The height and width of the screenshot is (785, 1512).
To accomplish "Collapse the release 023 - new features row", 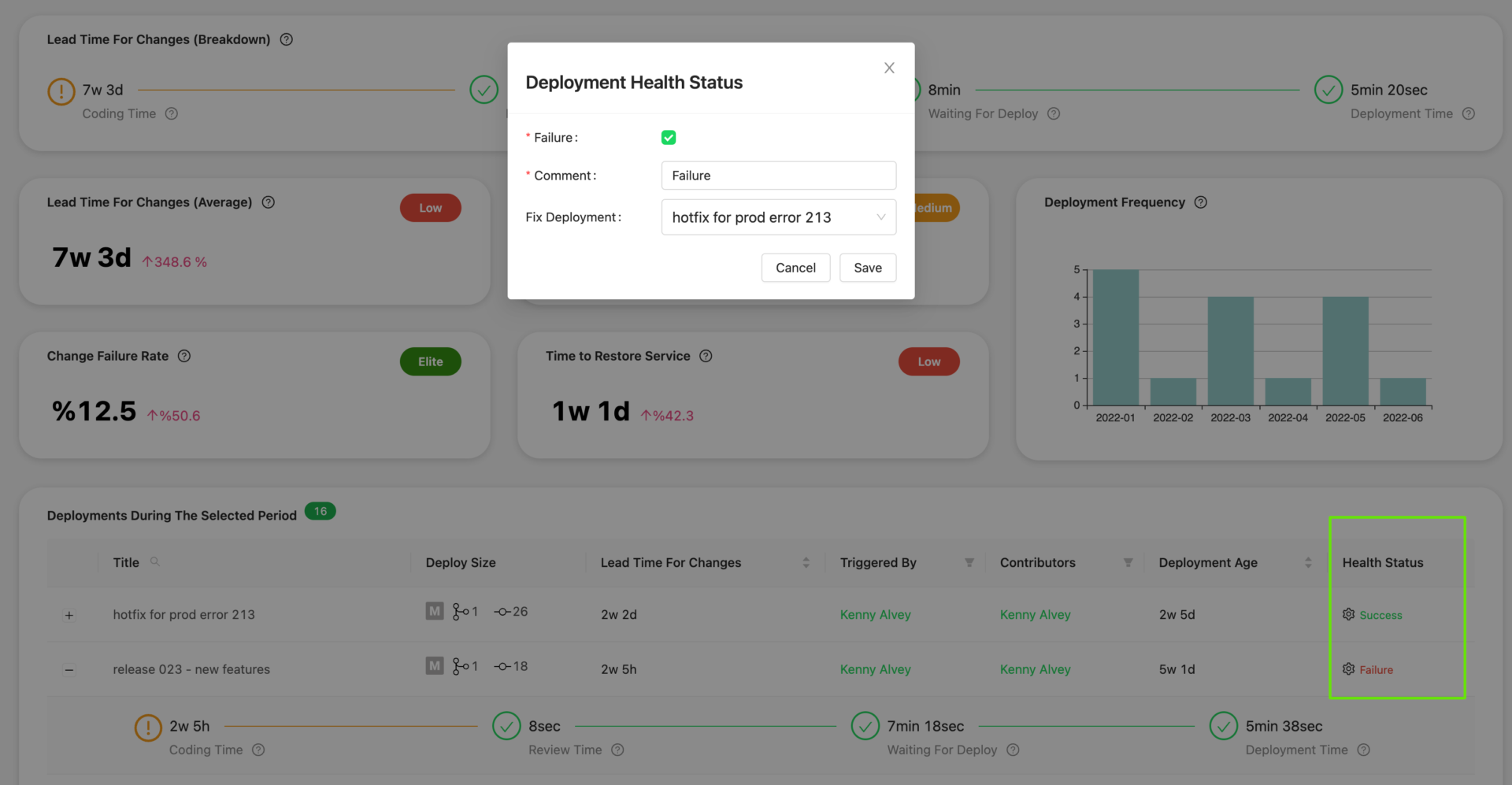I will 69,670.
